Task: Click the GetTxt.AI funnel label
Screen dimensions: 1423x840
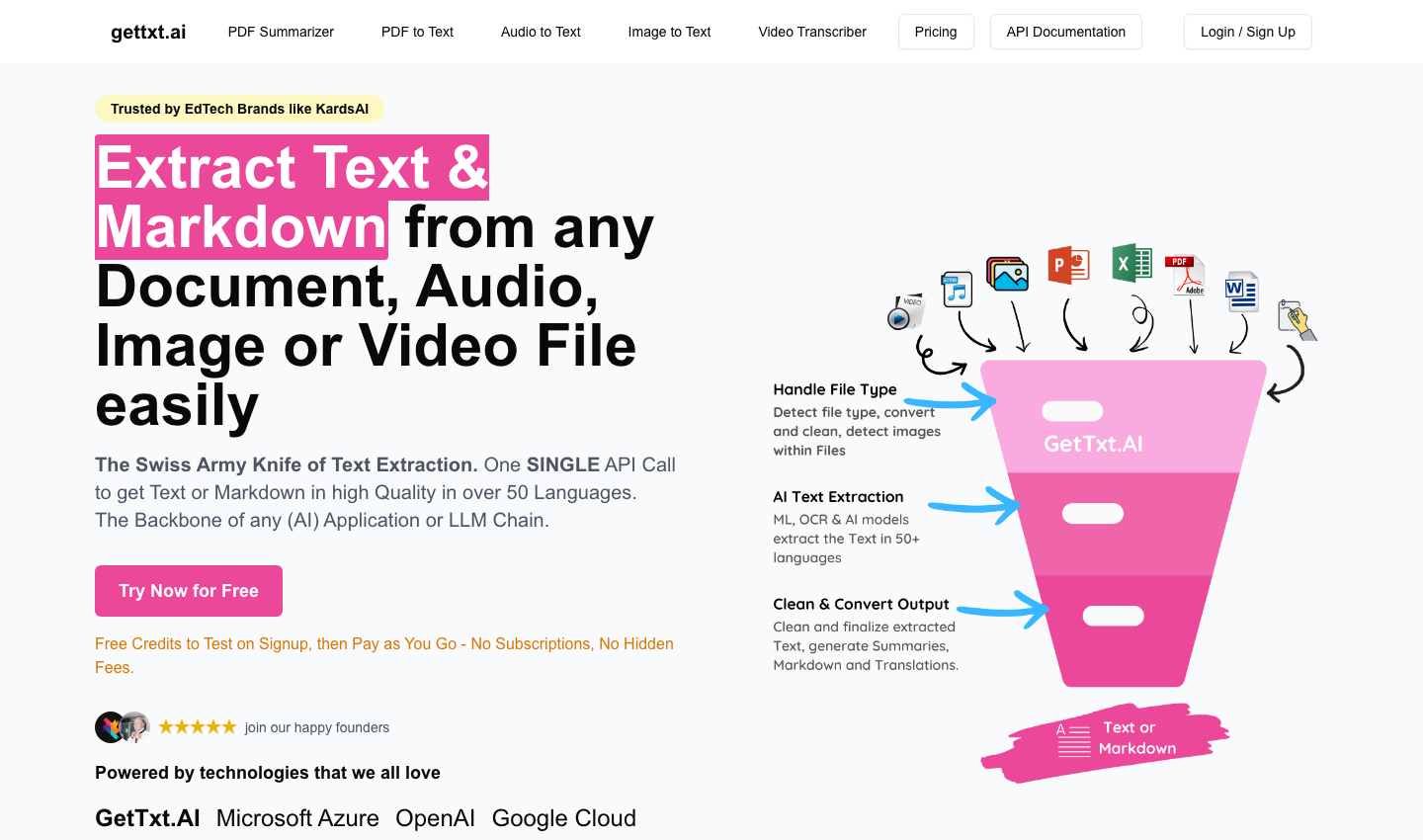Action: [1093, 444]
